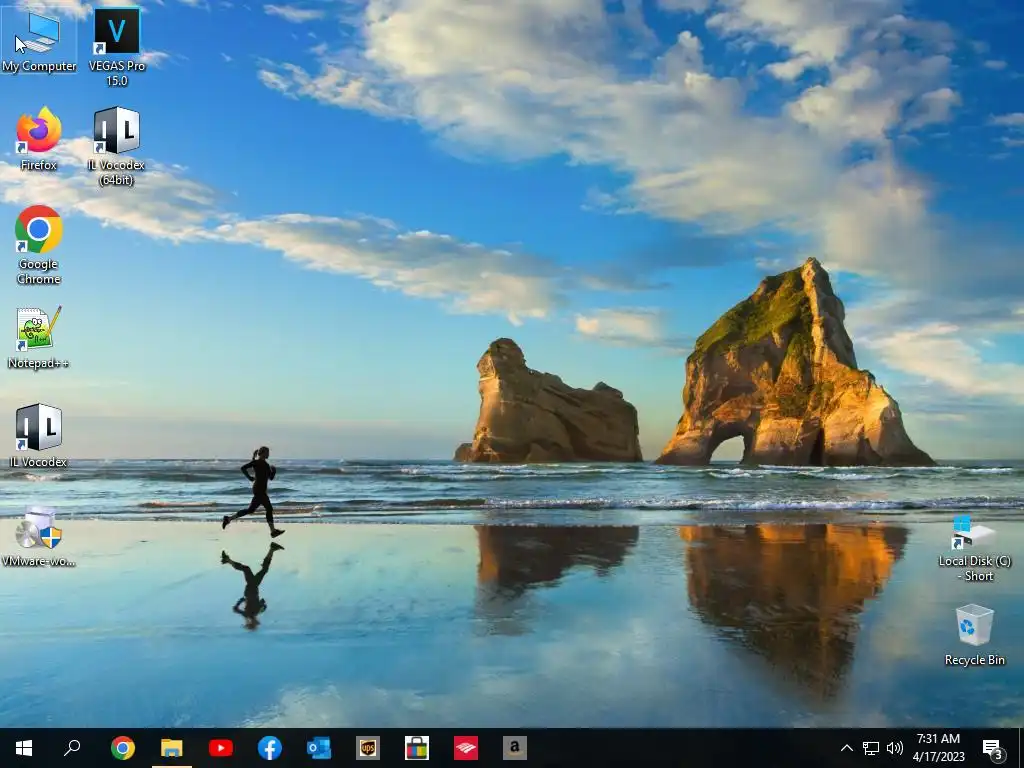Open the UPS taskbar shortcut
Screen dimensions: 1024x768
click(x=368, y=748)
